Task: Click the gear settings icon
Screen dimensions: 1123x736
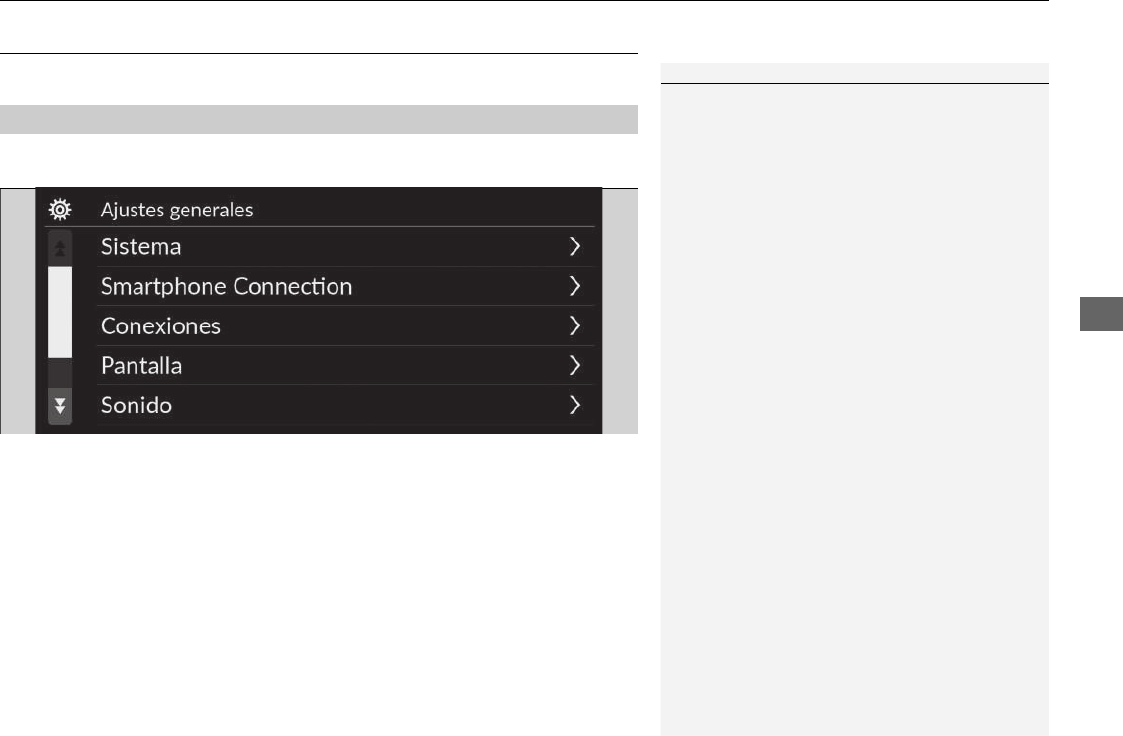Action: (x=60, y=209)
